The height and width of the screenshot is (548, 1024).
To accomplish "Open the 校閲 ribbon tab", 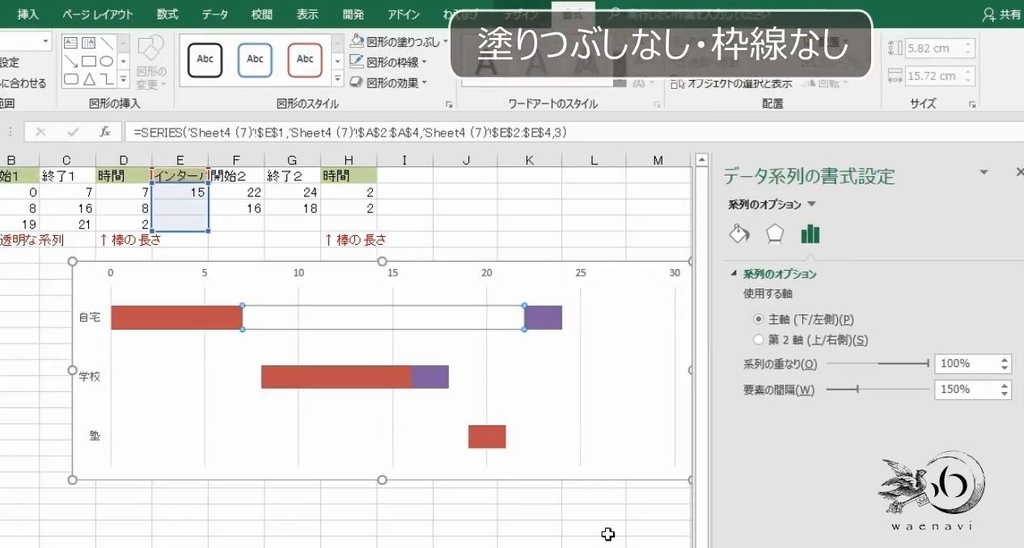I will (262, 14).
